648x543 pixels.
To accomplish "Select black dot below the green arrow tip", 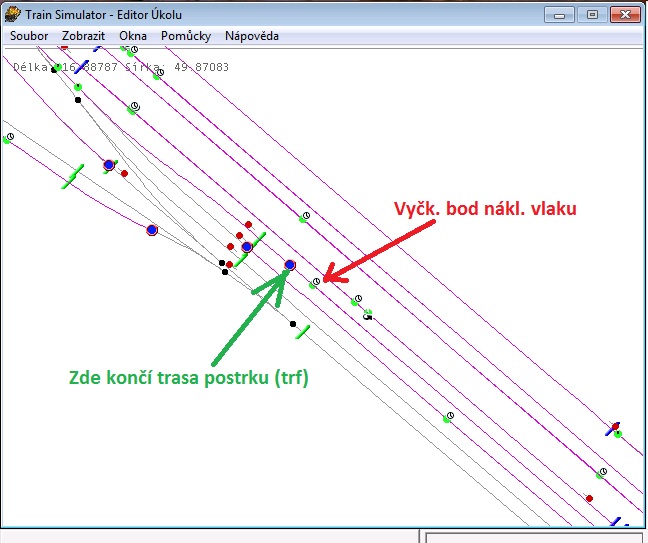I will pyautogui.click(x=292, y=324).
